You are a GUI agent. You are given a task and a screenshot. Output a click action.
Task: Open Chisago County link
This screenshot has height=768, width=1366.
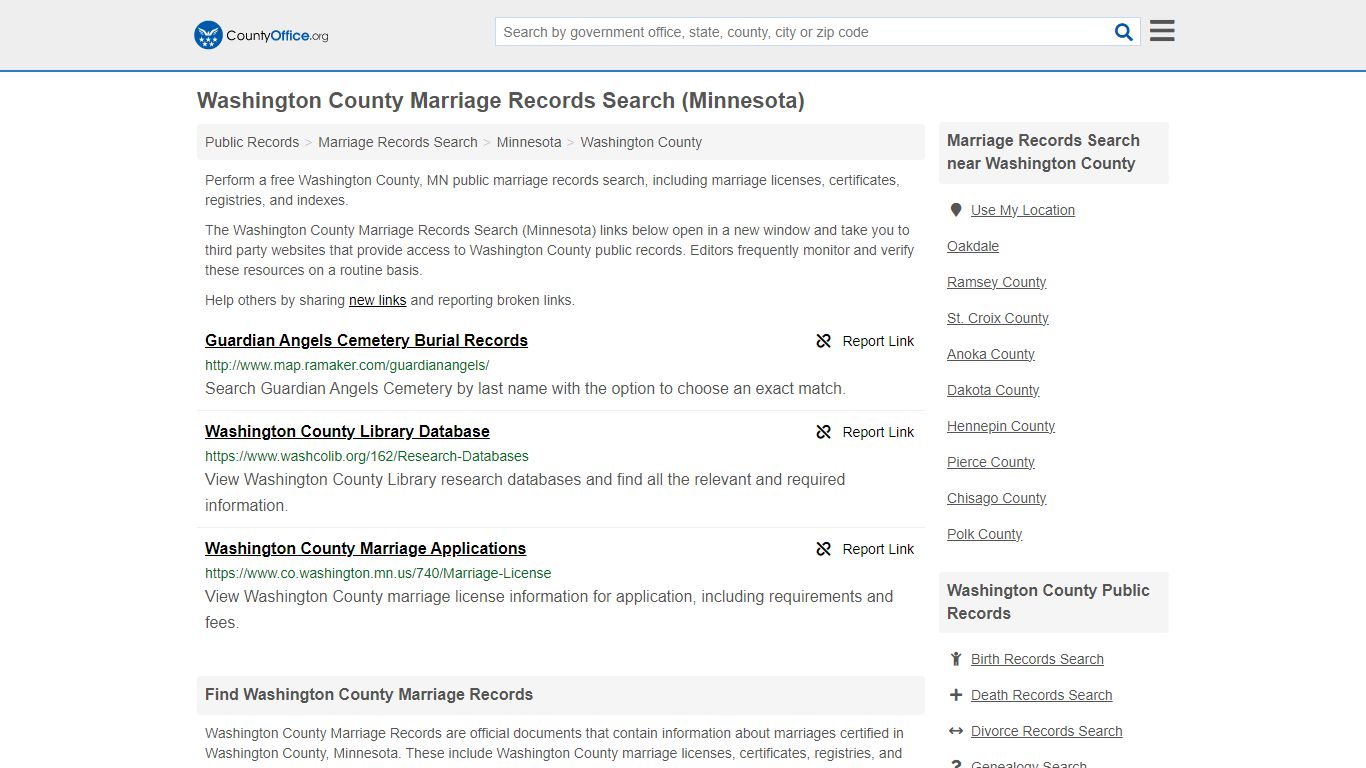[997, 498]
